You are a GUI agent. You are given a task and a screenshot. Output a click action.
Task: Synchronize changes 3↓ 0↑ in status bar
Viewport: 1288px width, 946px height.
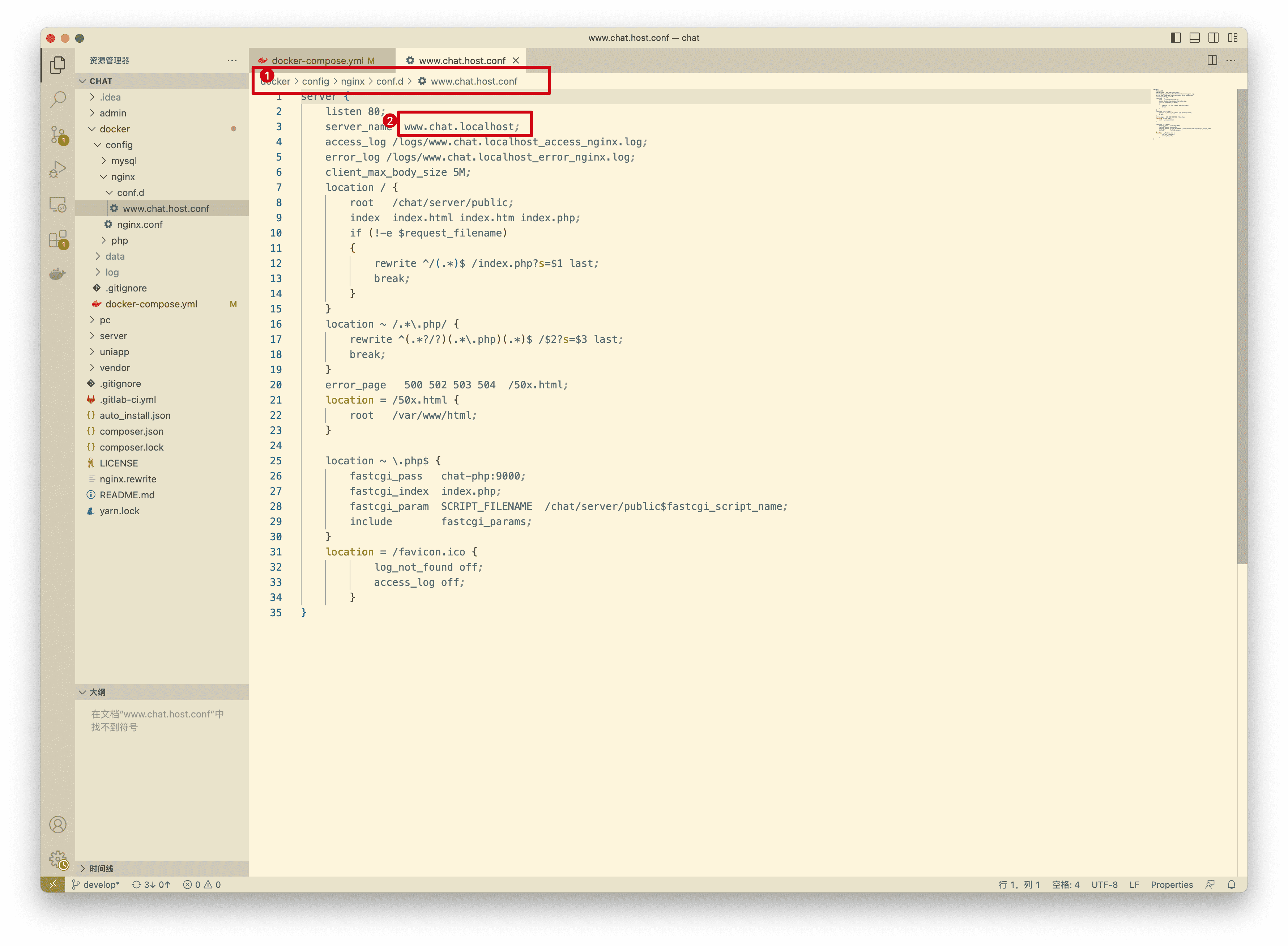[x=151, y=885]
